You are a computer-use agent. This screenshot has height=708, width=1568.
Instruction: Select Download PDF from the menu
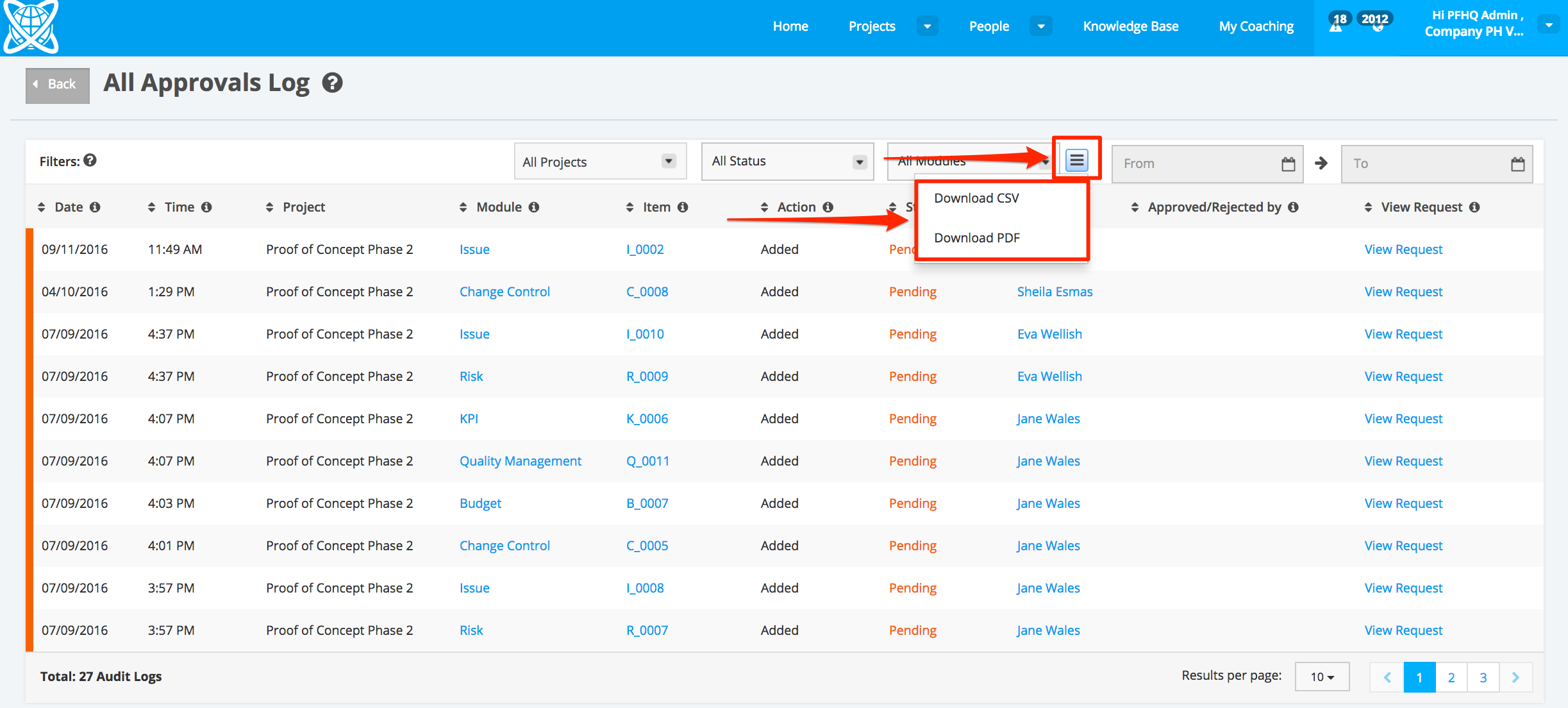click(x=976, y=238)
